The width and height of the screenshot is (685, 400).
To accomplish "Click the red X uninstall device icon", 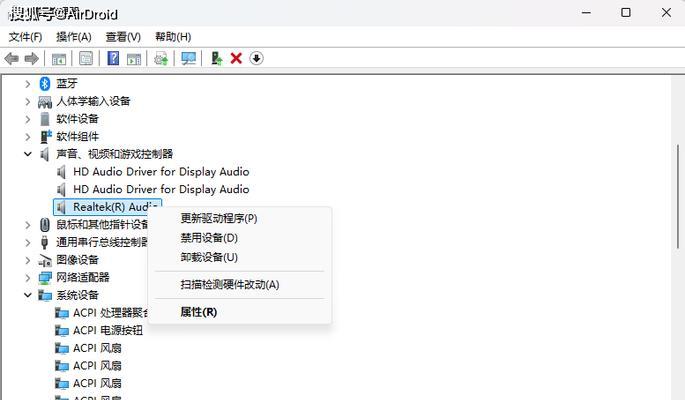I will click(x=236, y=59).
